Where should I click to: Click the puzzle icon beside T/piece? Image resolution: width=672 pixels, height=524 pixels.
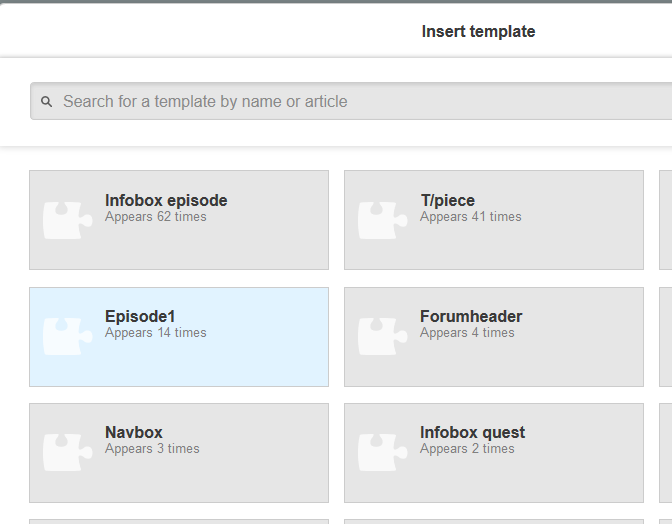point(383,220)
